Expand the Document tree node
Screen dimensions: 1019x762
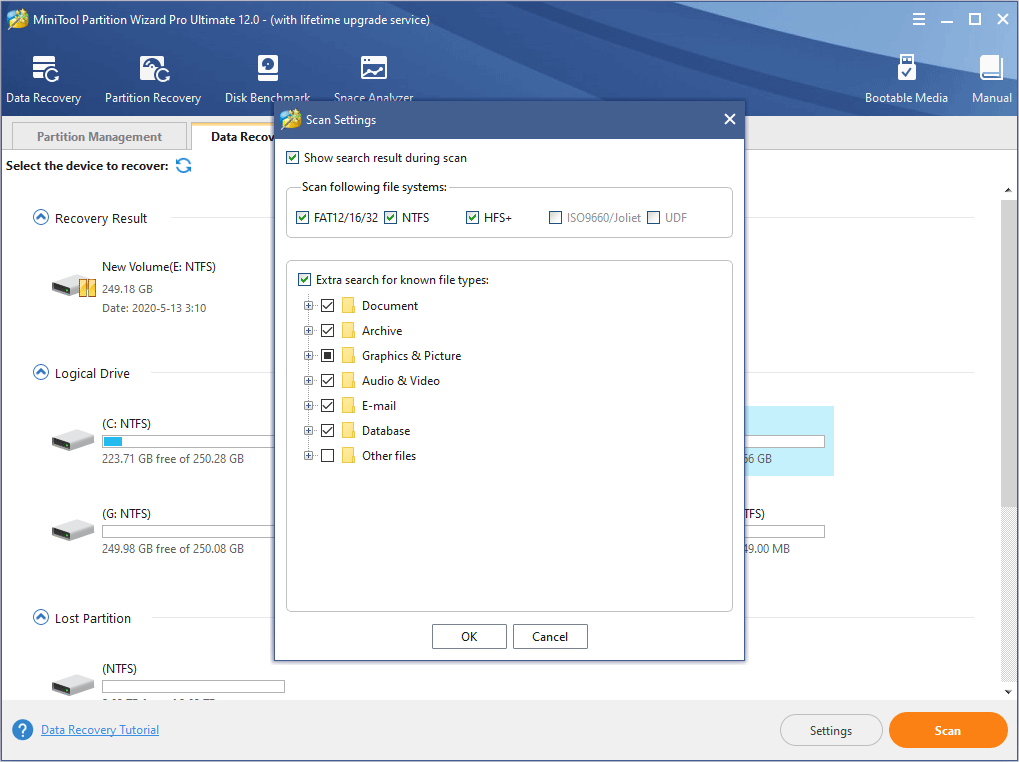point(309,305)
